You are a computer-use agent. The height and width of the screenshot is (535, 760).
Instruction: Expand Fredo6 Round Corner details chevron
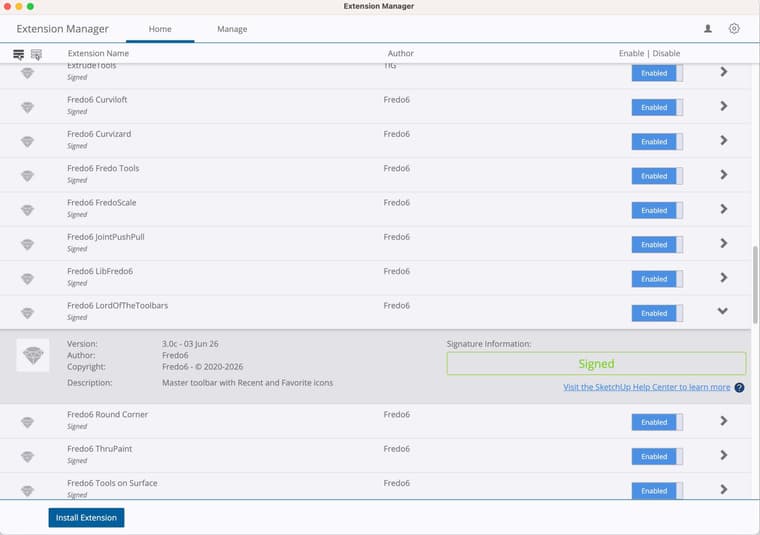click(x=724, y=421)
